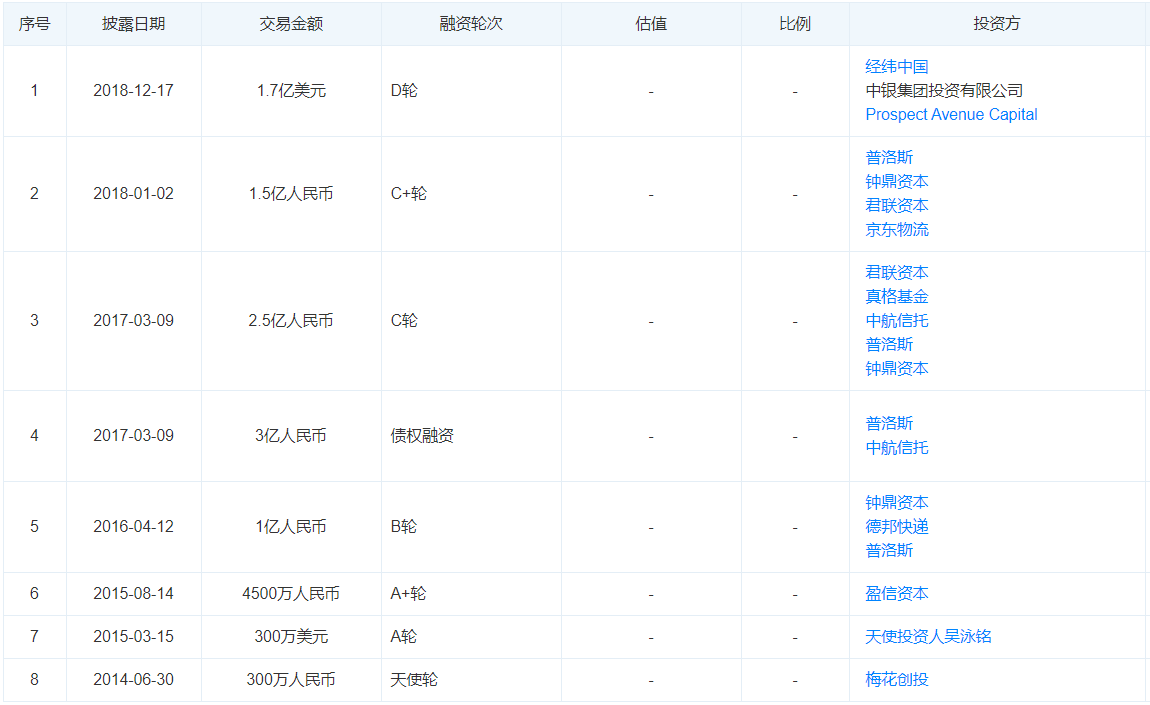Click the 序号 column header
The height and width of the screenshot is (705, 1150).
pos(34,24)
